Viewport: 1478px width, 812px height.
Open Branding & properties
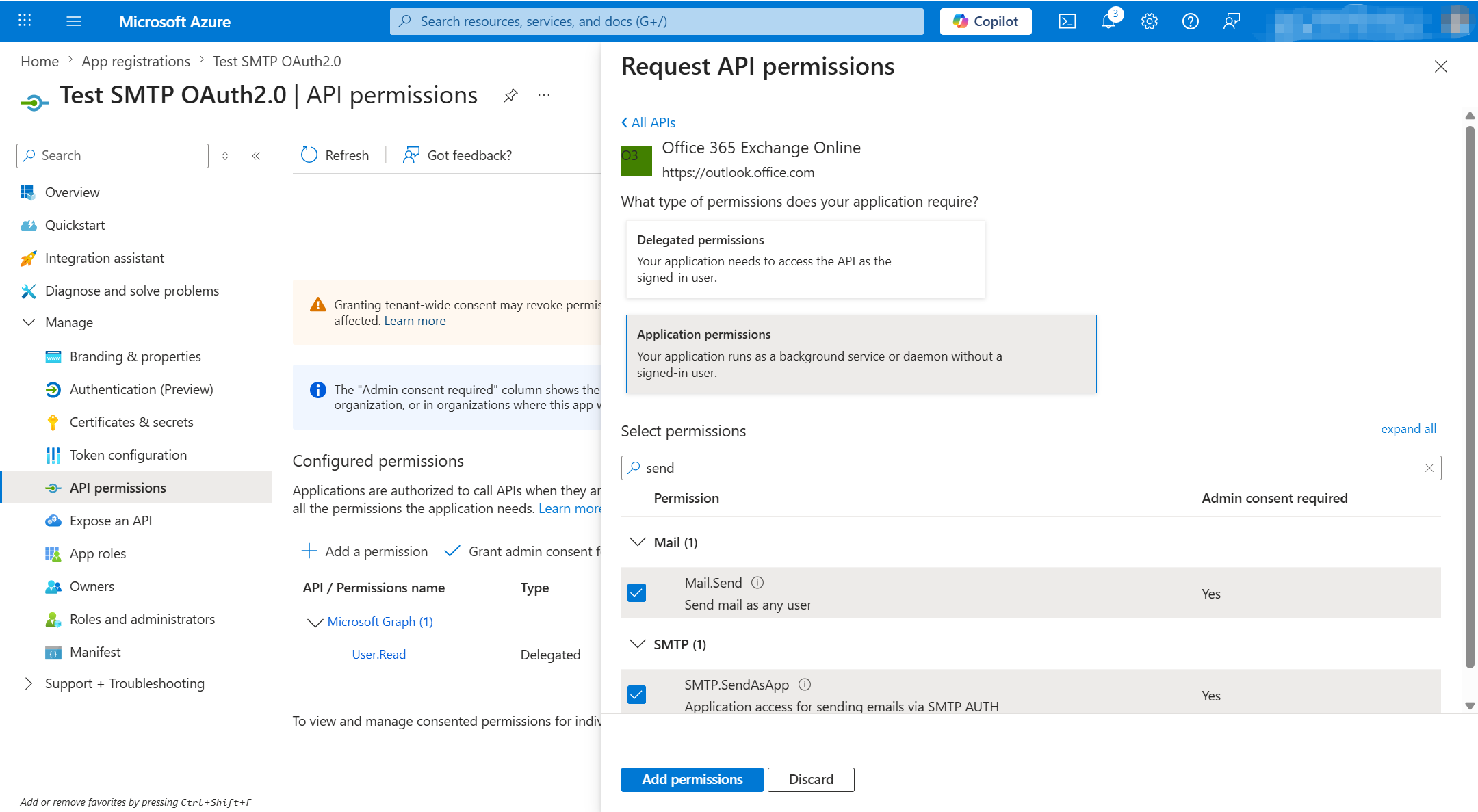(x=137, y=356)
